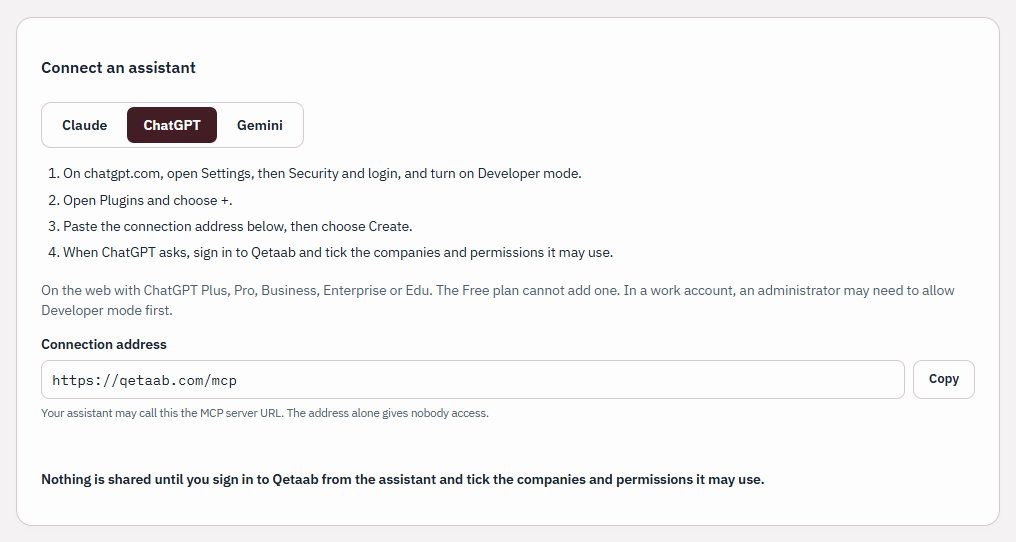
Task: Switch to the Claude tab
Action: click(85, 125)
